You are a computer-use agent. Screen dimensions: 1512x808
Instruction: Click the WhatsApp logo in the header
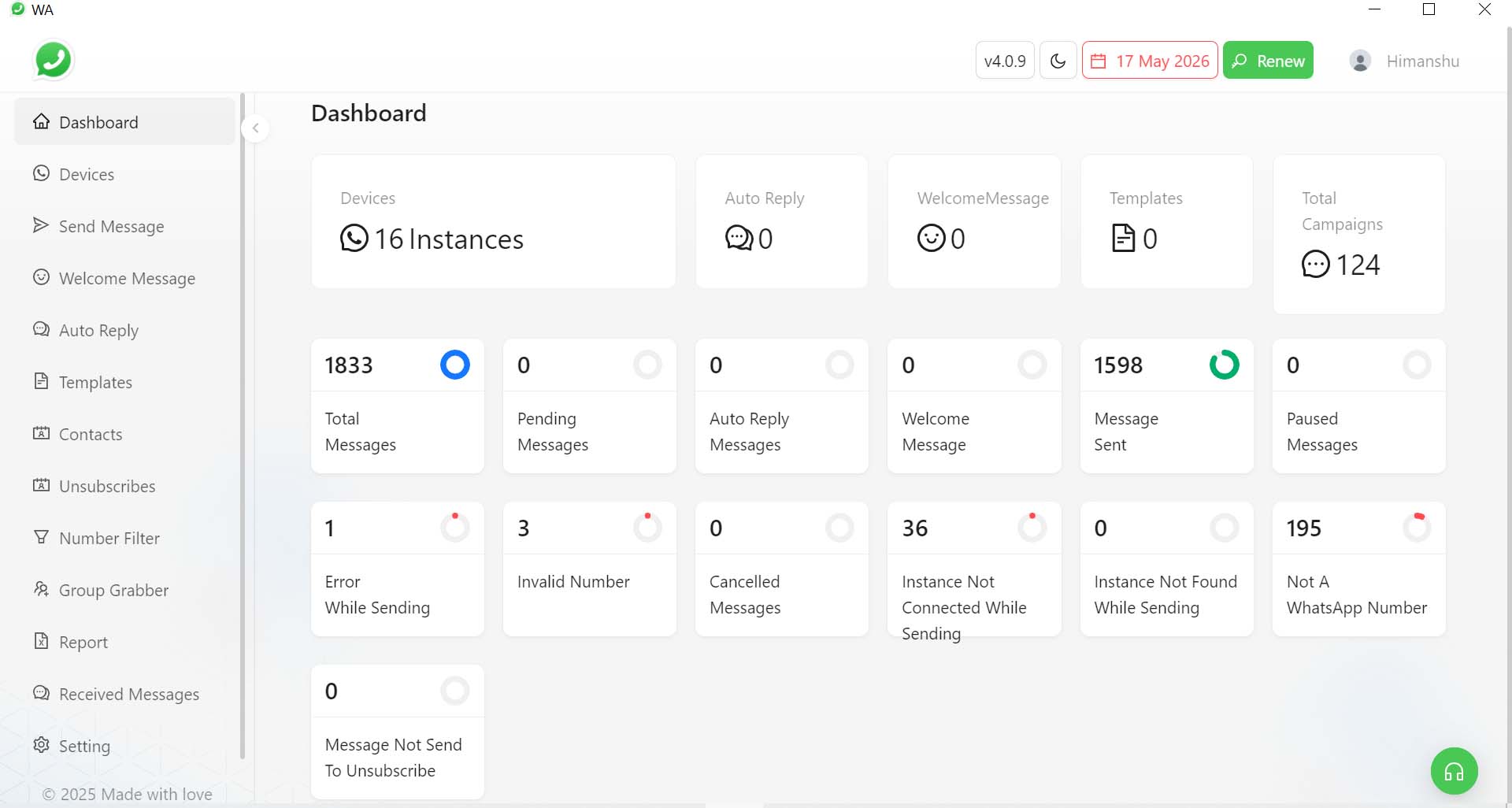53,60
